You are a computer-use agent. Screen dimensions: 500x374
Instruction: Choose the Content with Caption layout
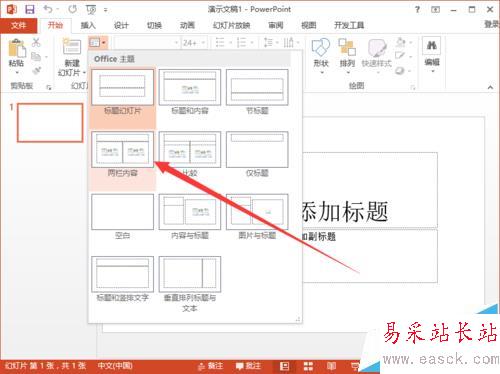click(190, 217)
